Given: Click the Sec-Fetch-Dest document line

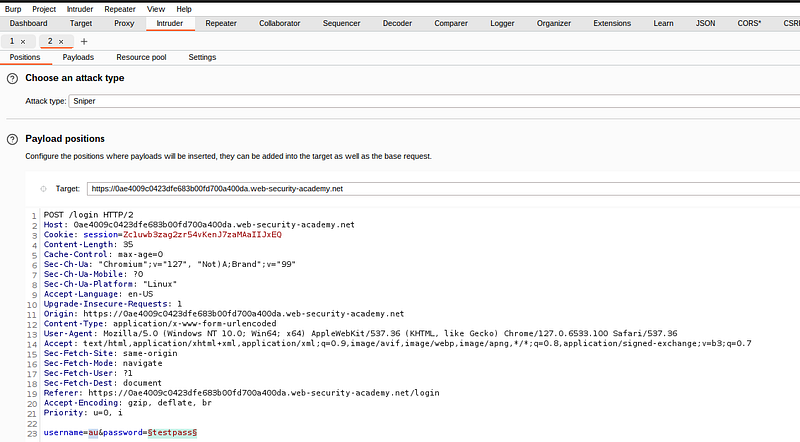Looking at the screenshot, I should 103,383.
